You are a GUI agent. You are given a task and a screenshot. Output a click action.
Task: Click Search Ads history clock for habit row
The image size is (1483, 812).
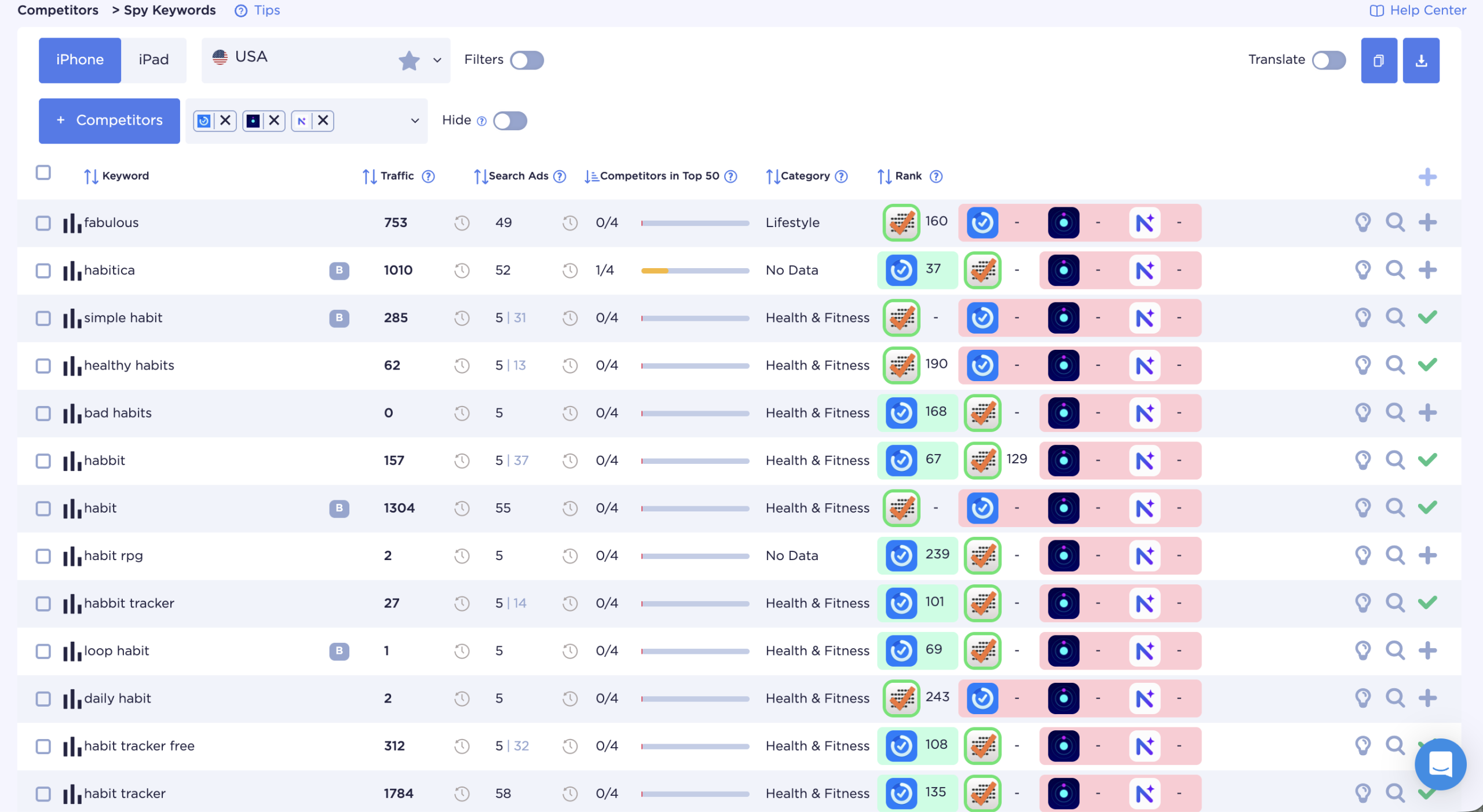570,508
